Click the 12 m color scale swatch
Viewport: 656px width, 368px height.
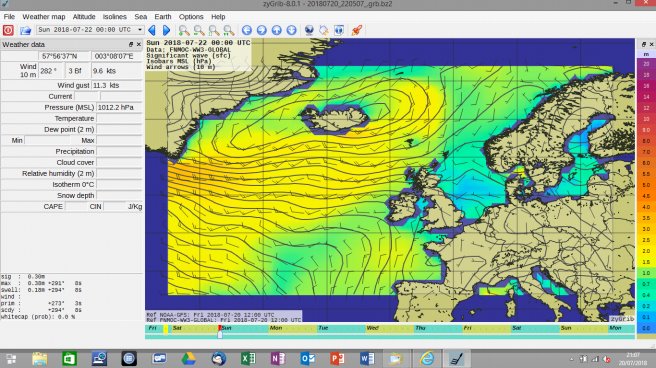pos(646,108)
